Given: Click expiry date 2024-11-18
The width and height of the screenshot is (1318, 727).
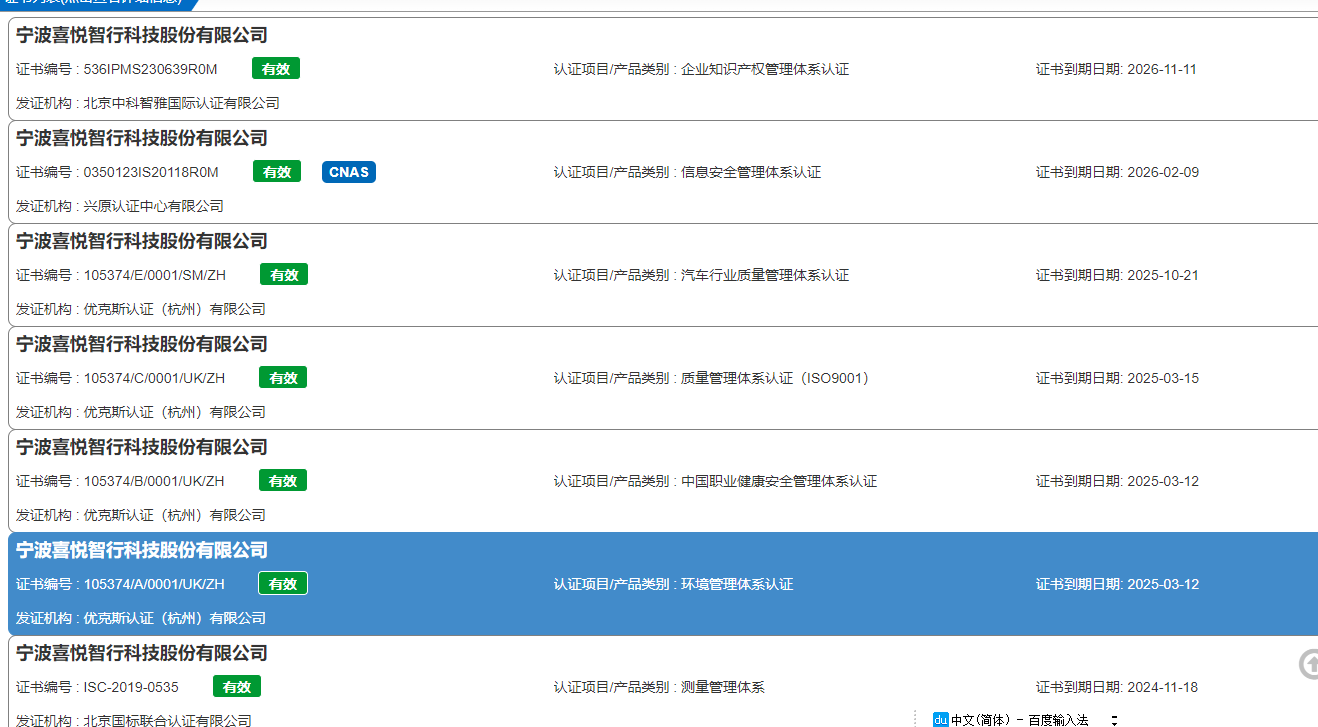Looking at the screenshot, I should (1162, 687).
